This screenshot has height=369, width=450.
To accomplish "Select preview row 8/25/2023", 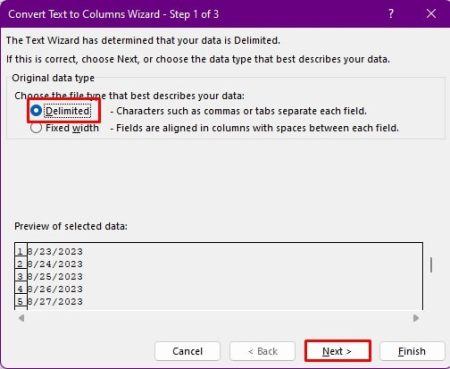I will click(55, 277).
